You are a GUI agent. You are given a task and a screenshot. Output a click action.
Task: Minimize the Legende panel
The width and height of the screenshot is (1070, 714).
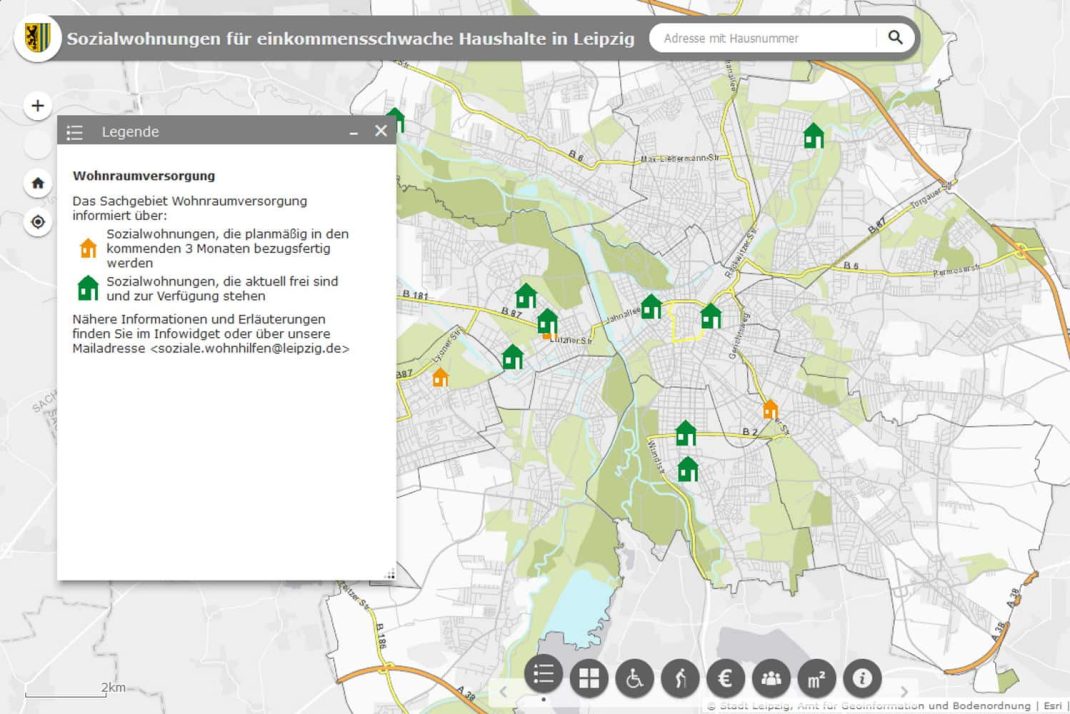click(353, 131)
